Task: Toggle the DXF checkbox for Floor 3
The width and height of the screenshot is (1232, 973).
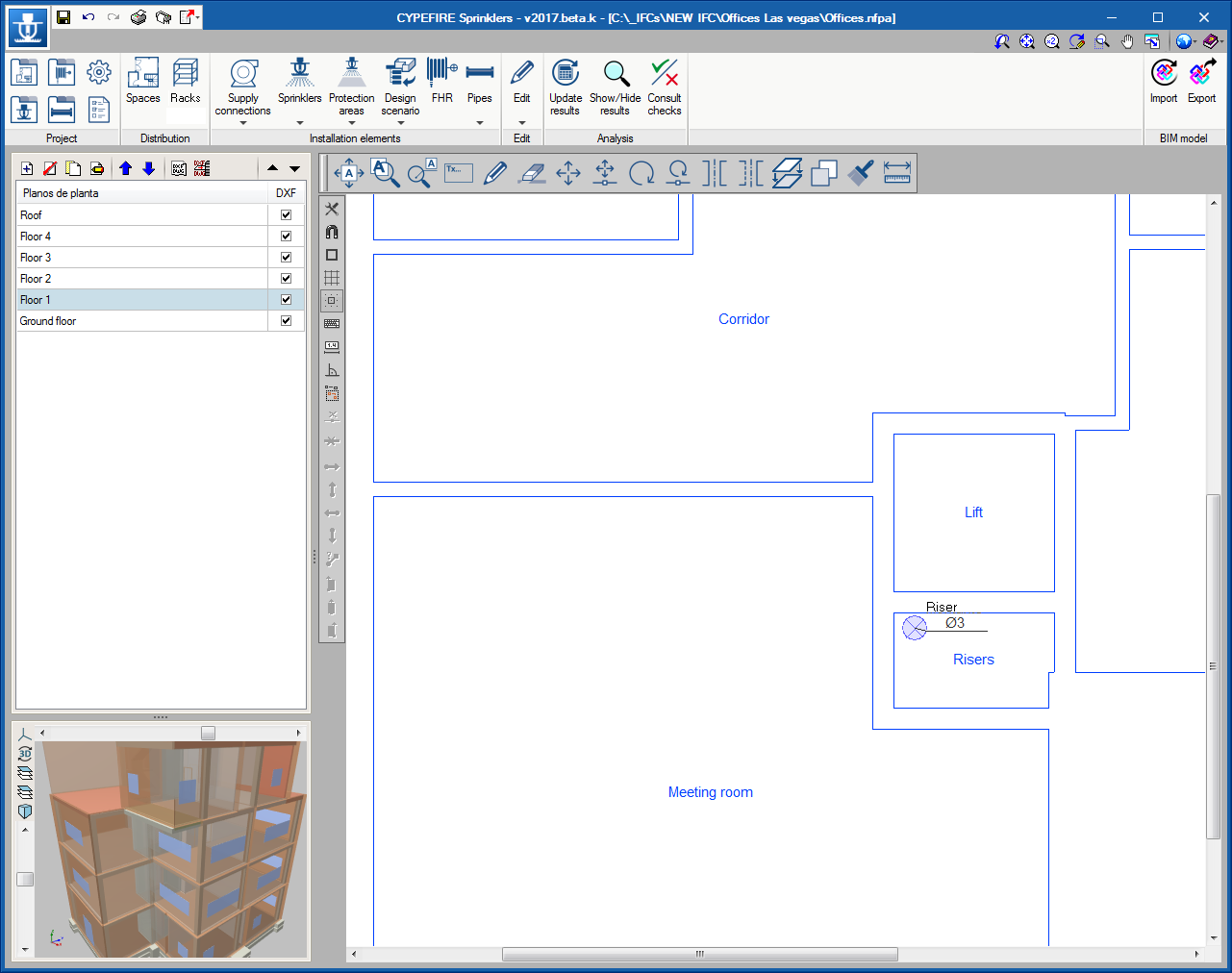Action: coord(286,257)
